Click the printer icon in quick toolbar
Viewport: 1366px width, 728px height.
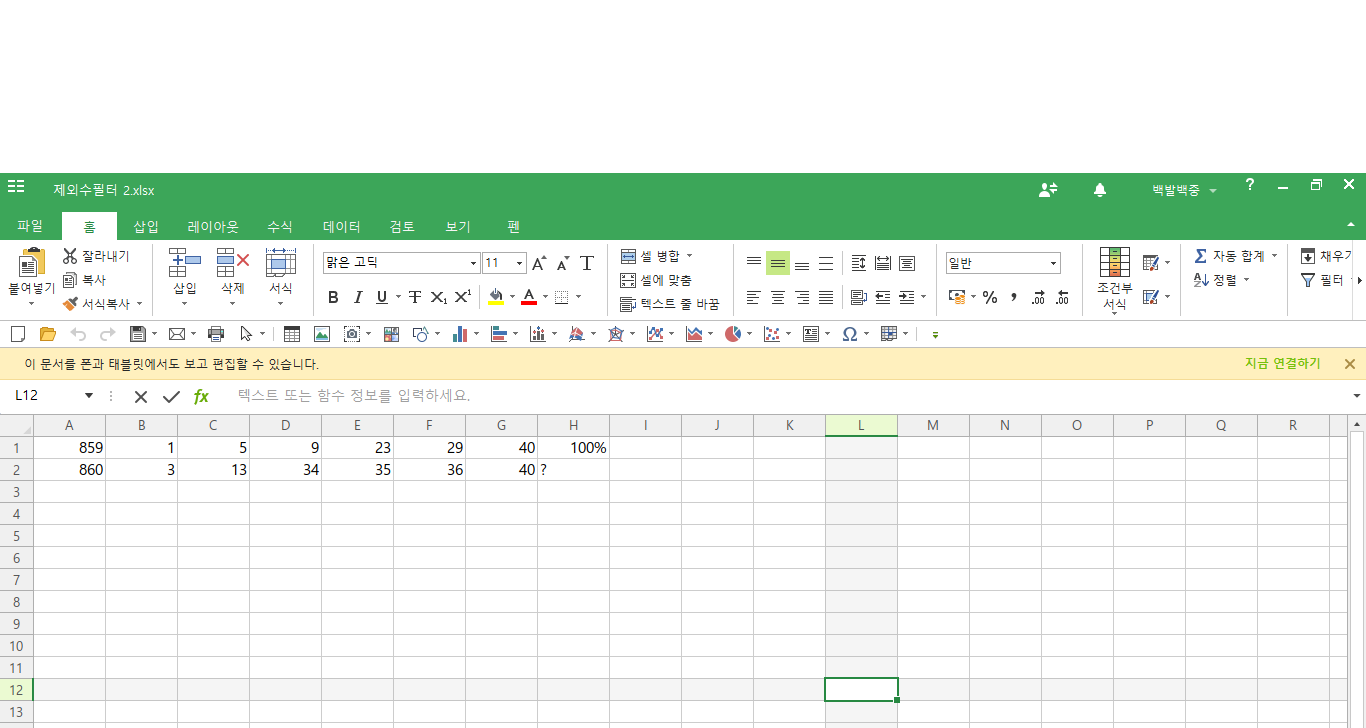coord(215,334)
